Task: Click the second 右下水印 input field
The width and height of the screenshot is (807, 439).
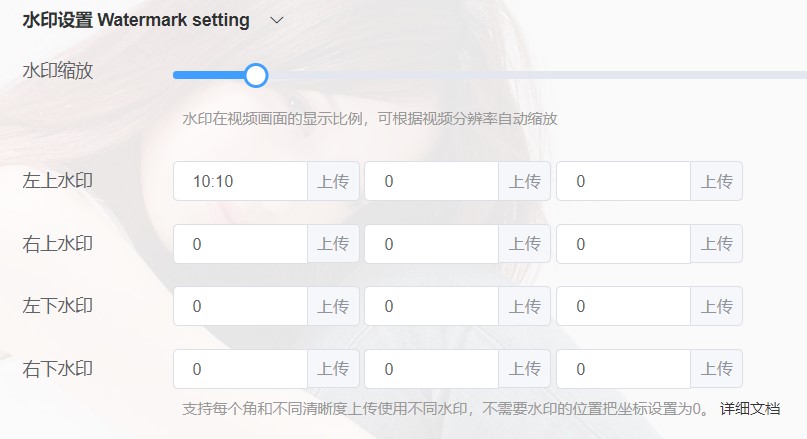Action: pos(431,369)
